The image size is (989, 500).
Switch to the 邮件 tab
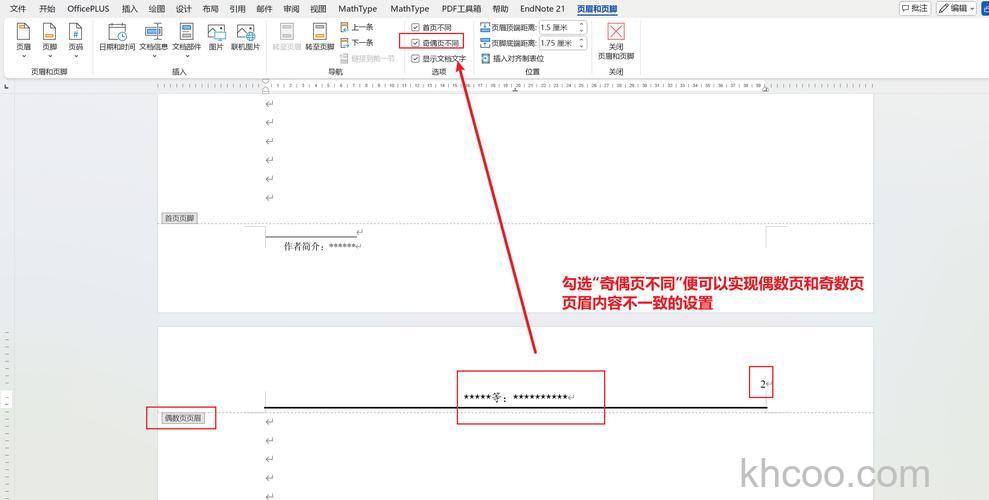tap(264, 9)
